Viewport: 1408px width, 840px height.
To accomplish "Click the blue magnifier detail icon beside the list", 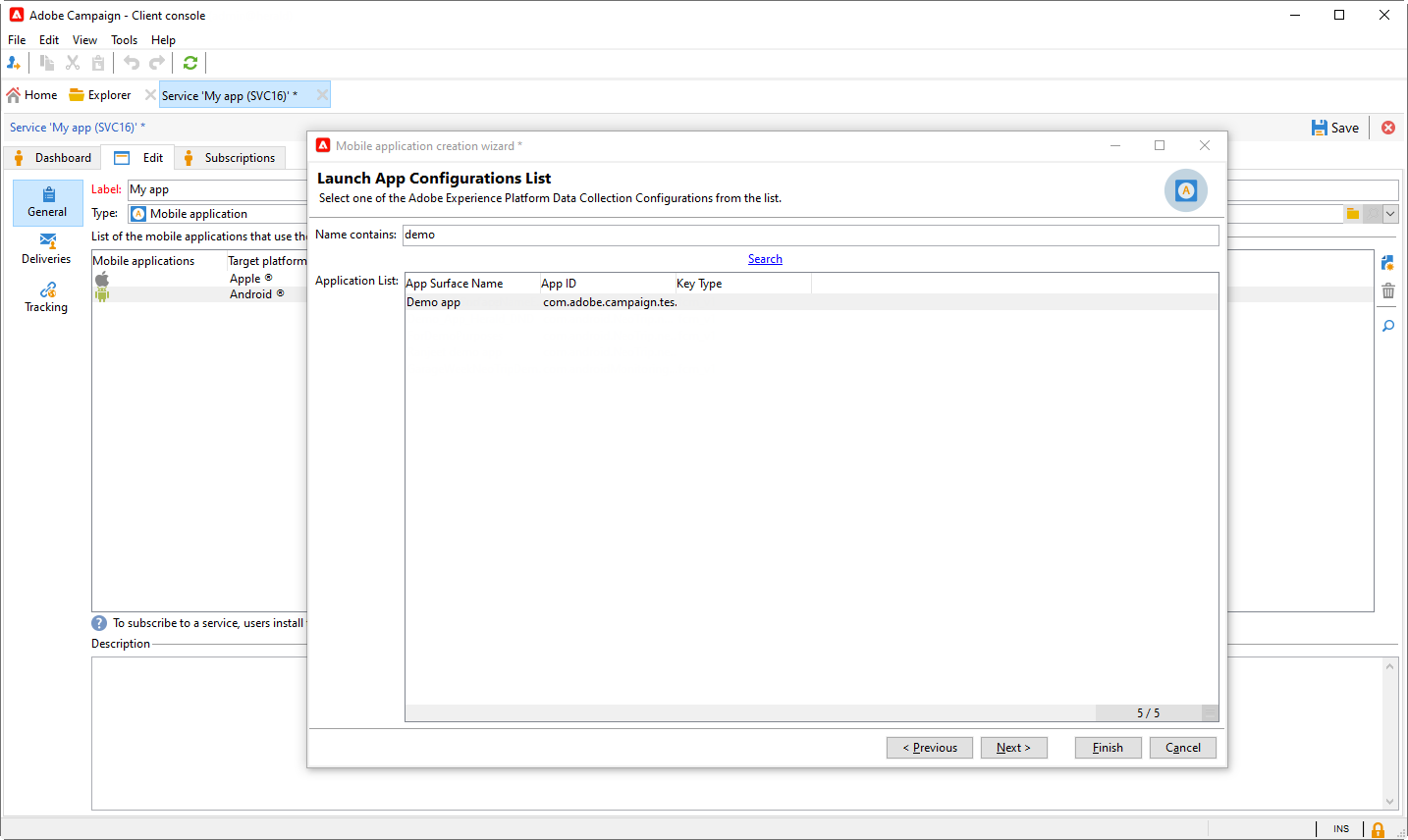I will (x=1388, y=326).
